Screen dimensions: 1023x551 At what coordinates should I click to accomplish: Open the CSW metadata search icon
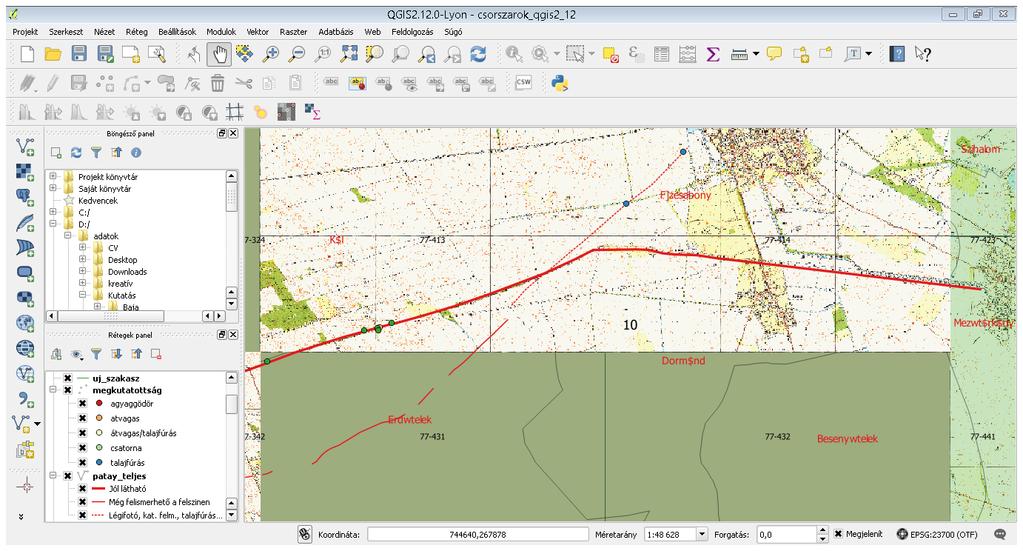pos(523,82)
